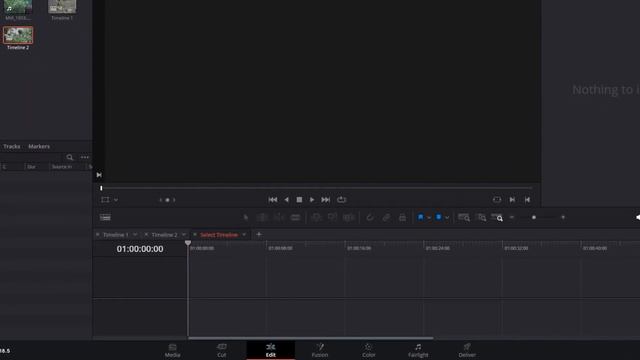Viewport: 640px width, 360px height.
Task: Open the viewer transform overlay mode icon
Action: pyautogui.click(x=105, y=200)
